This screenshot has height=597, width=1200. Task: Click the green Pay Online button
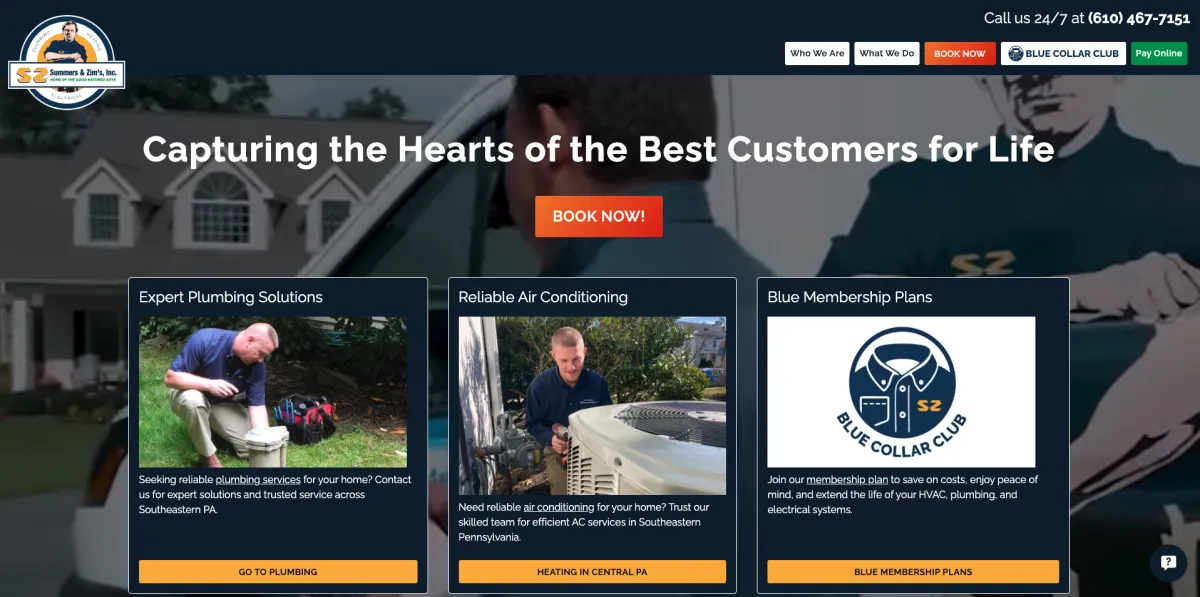coord(1159,54)
